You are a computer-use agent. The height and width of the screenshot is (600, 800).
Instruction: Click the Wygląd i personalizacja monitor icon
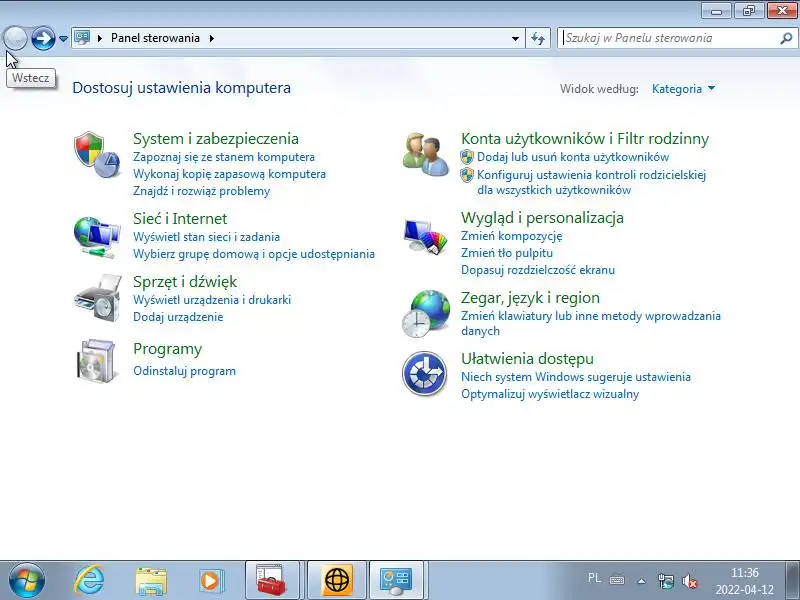click(426, 236)
